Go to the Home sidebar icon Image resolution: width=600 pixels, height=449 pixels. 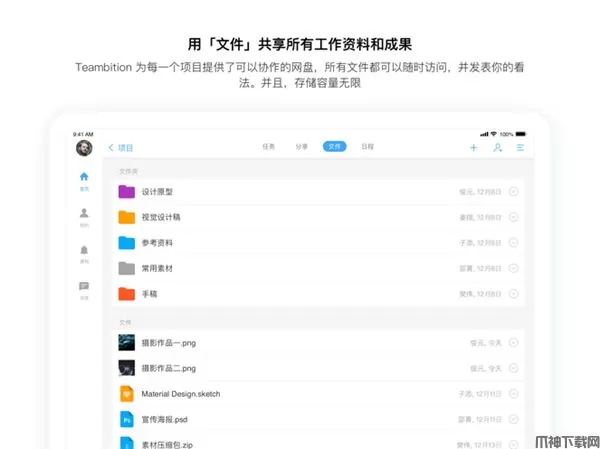tap(84, 176)
